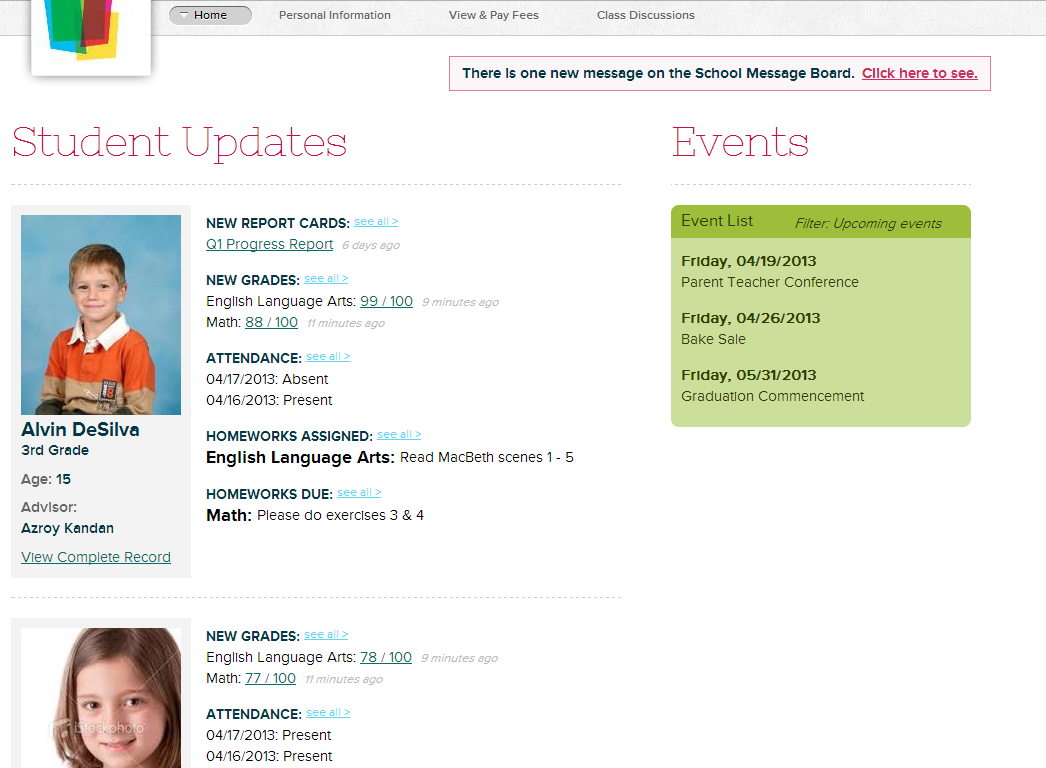Click here to see the new message
The width and height of the screenshot is (1046, 768).
(919, 73)
